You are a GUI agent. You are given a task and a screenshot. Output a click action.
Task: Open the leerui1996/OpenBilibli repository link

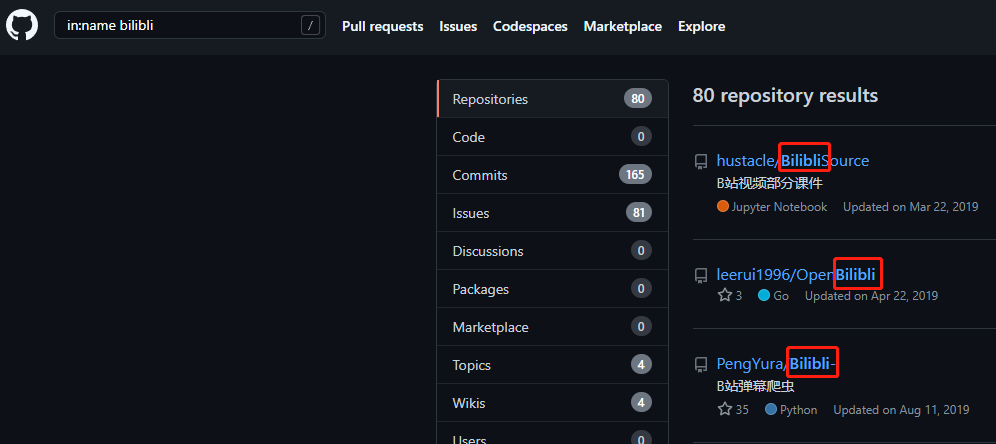(795, 275)
